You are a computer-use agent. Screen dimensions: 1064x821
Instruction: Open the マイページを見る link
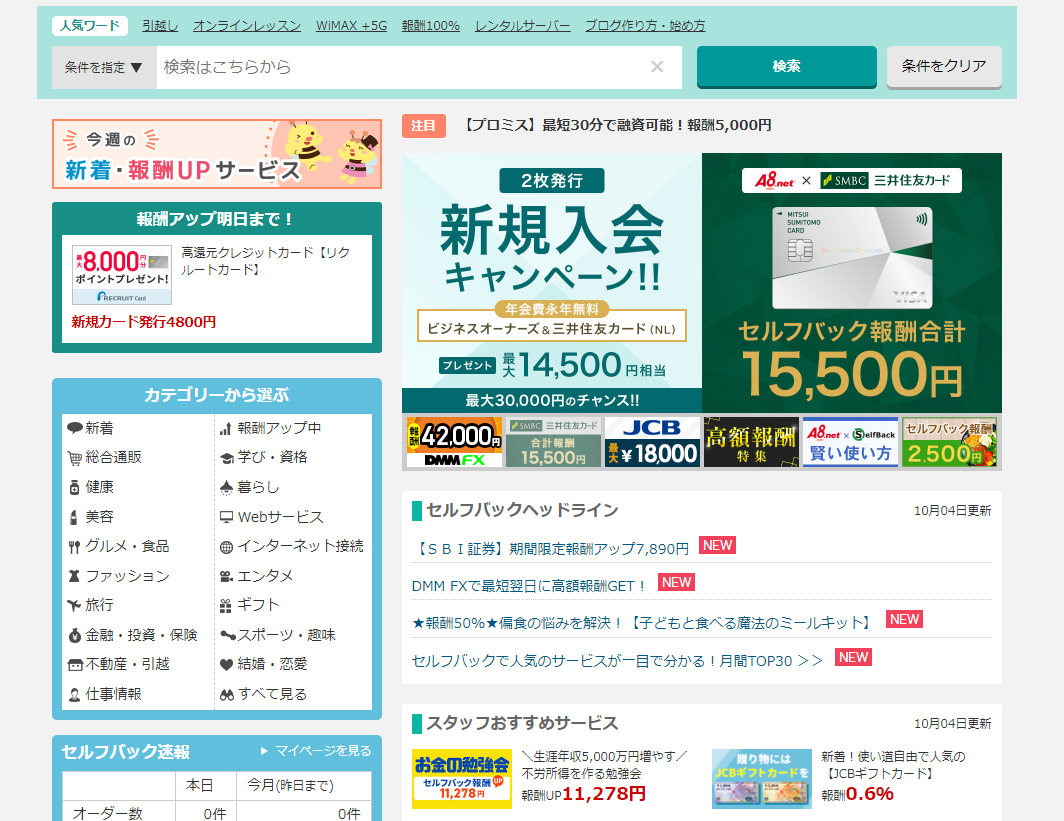click(323, 751)
